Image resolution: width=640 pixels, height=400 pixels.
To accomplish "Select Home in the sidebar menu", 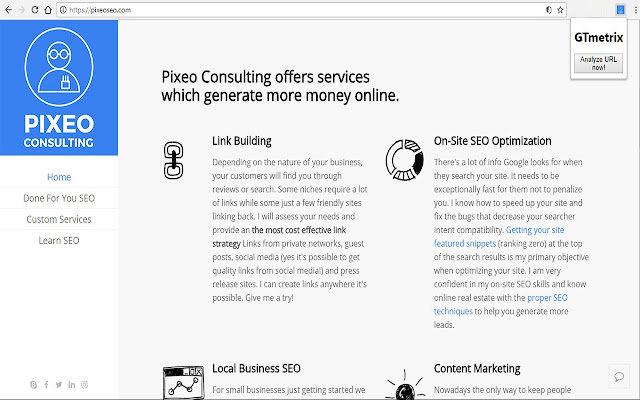I will [x=59, y=177].
